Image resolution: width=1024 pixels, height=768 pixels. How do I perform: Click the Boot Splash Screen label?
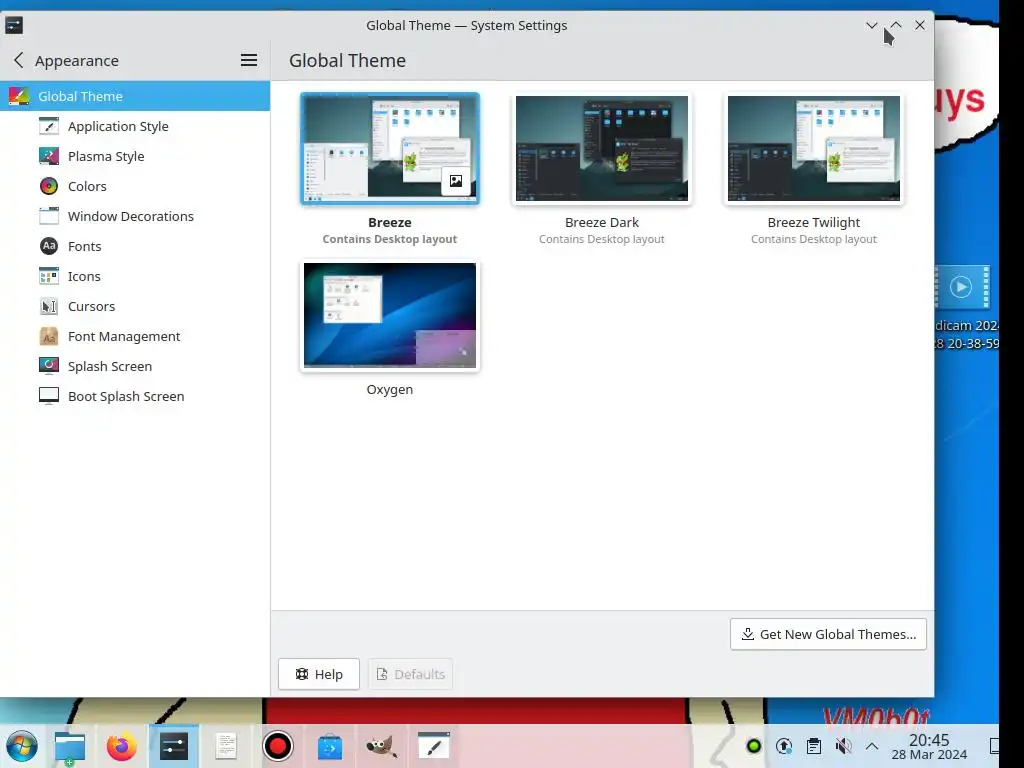(126, 396)
